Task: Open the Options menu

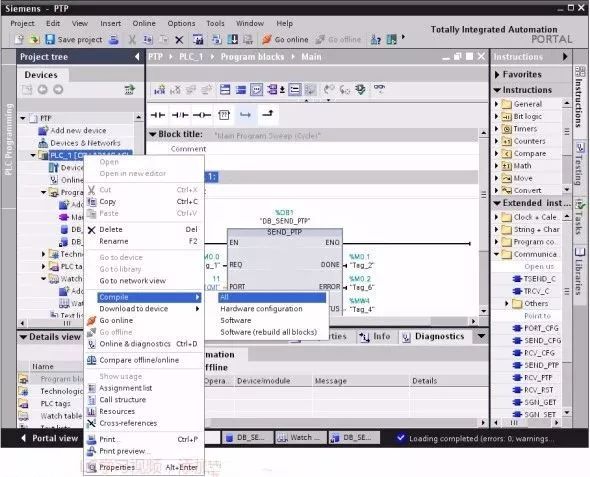Action: click(x=181, y=23)
